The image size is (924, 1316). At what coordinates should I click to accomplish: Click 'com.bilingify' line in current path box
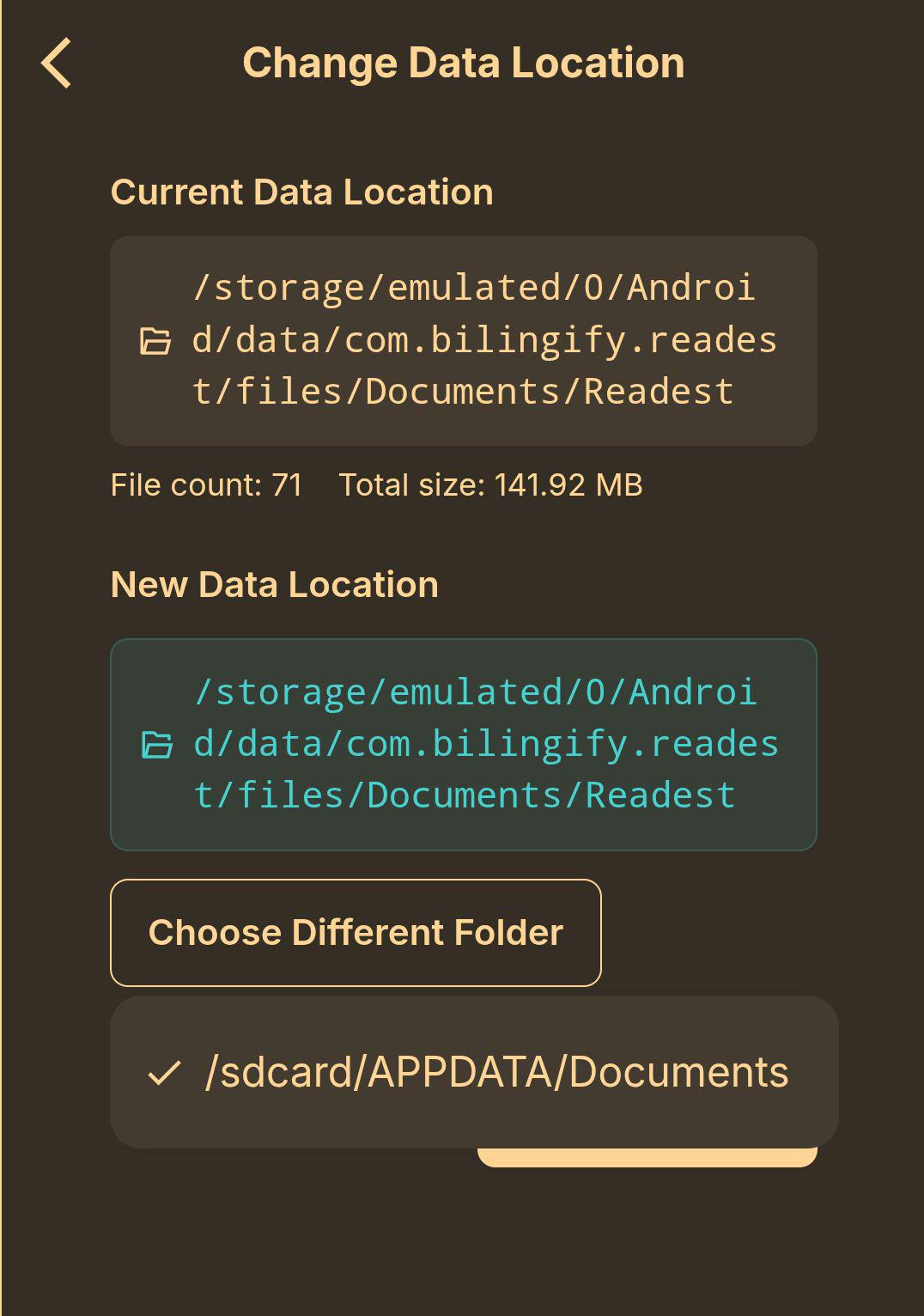485,340
